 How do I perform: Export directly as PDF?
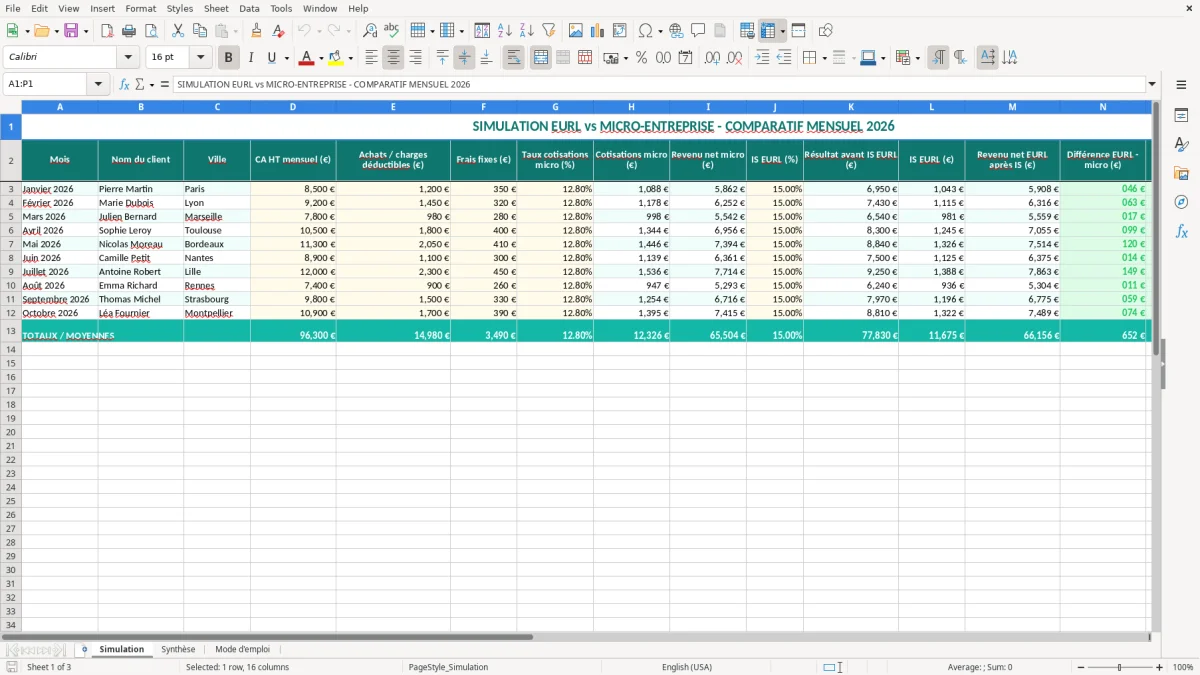[107, 31]
